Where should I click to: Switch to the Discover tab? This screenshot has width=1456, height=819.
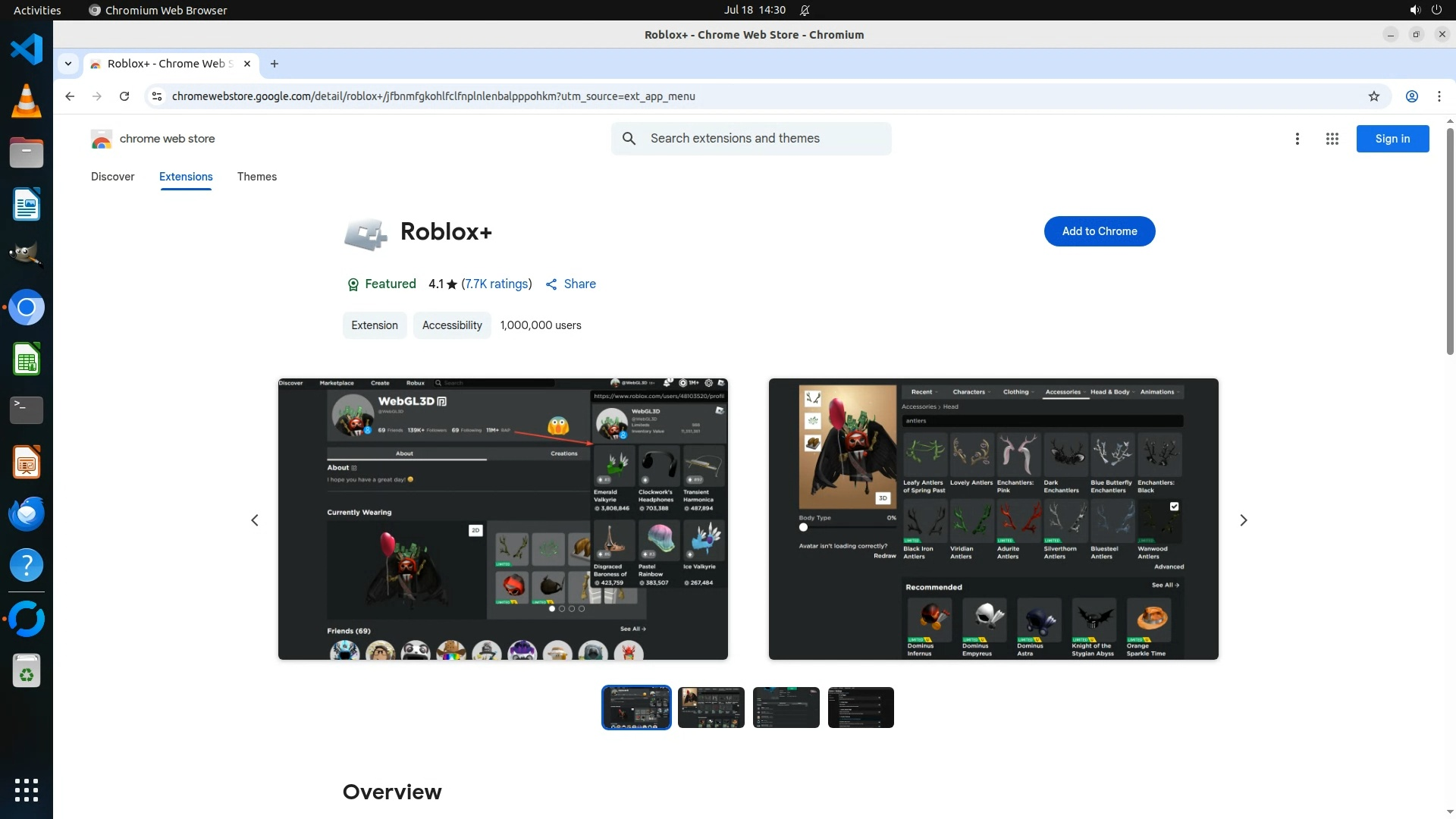(112, 177)
